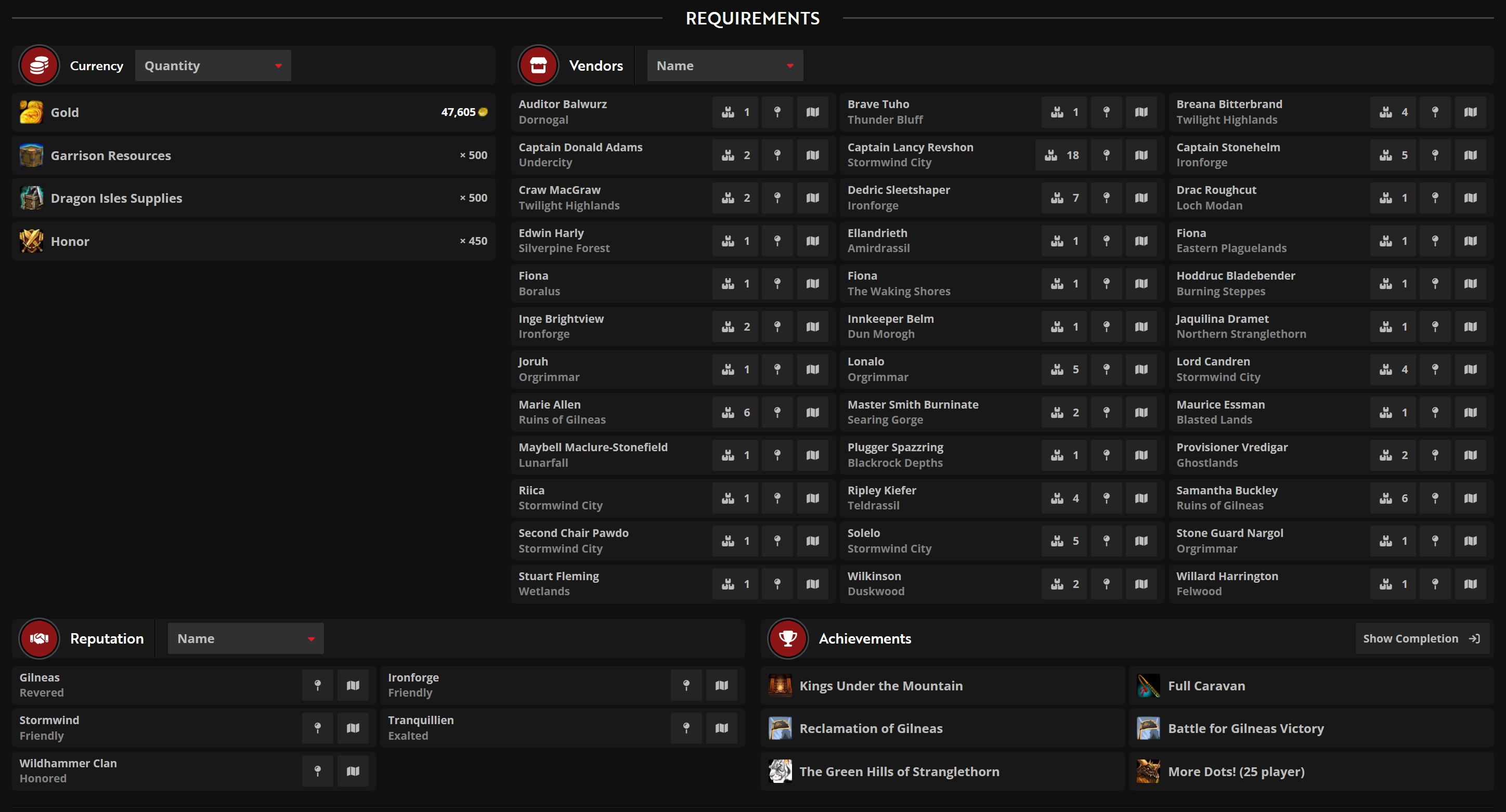This screenshot has width=1506, height=812.
Task: Select the Dragon Isles Supplies currency row
Action: [253, 198]
